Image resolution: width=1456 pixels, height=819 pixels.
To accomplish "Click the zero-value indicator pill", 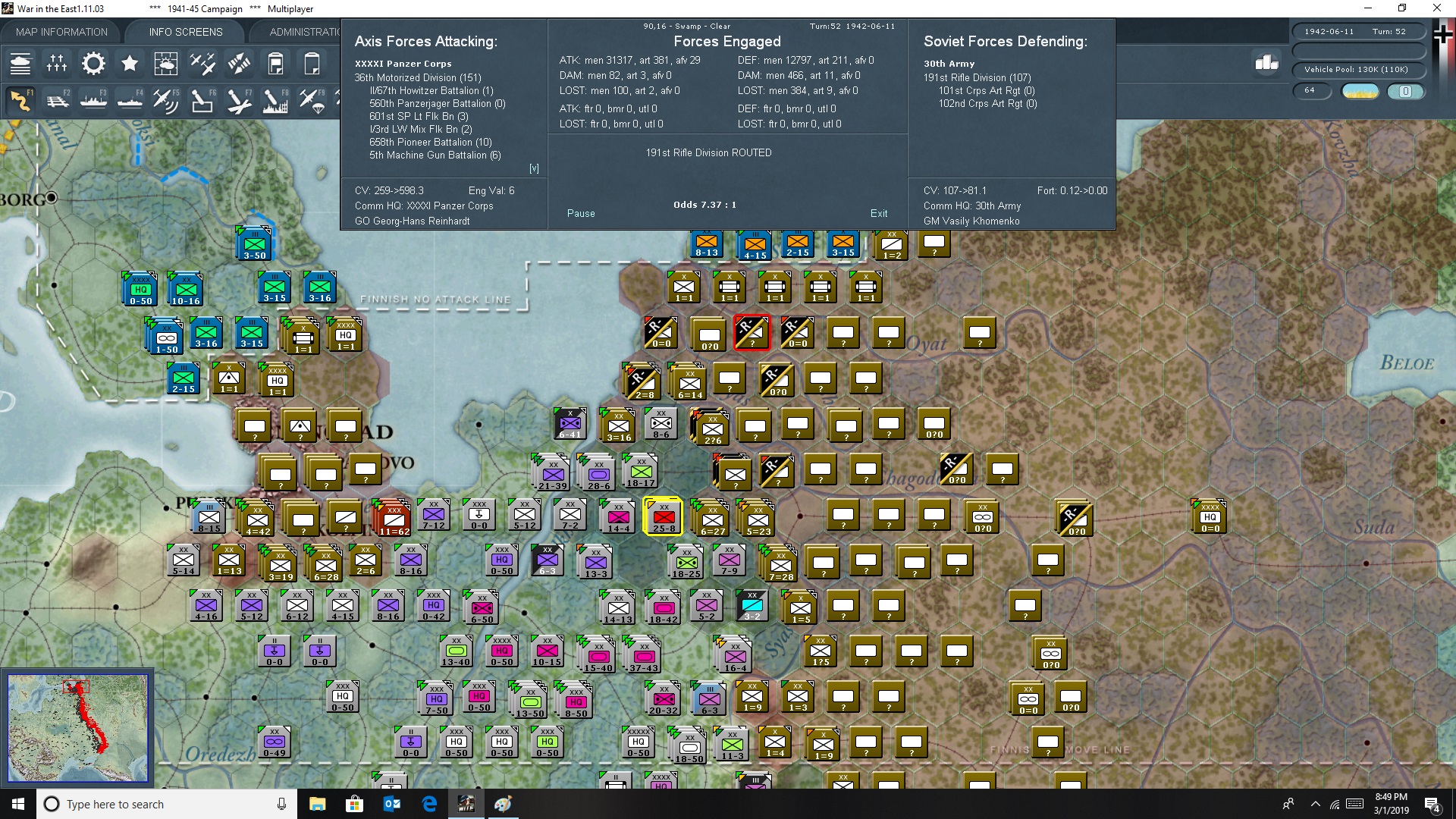I will click(x=1405, y=91).
